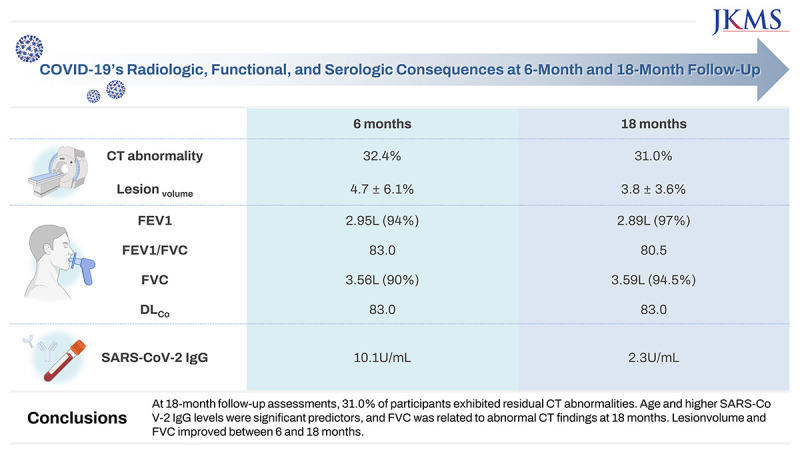The image size is (800, 450).
Task: Click the conclusions paragraph text
Action: pyautogui.click(x=460, y=415)
